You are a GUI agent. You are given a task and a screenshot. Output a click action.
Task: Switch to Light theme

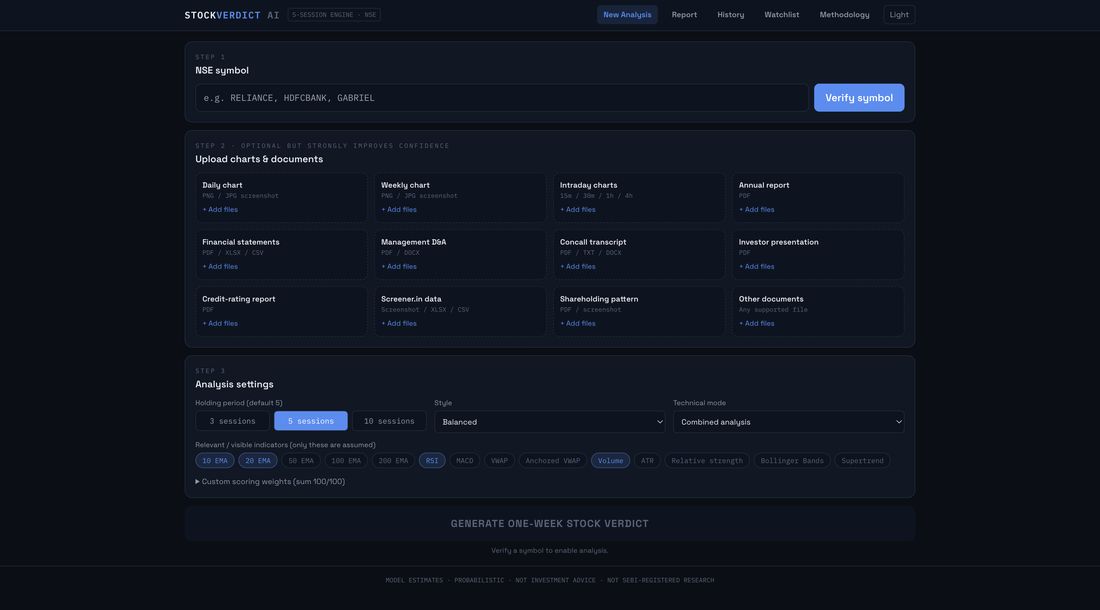(899, 15)
